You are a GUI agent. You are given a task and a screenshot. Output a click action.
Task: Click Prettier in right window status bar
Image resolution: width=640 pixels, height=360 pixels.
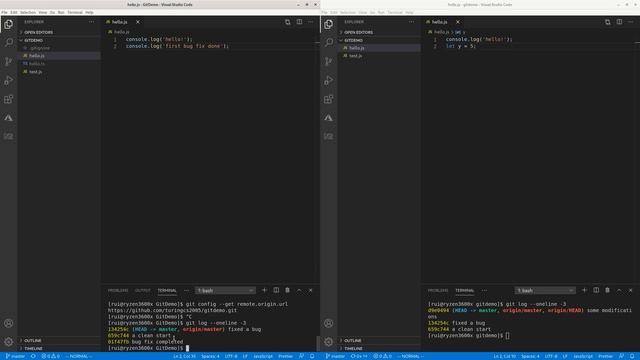point(605,356)
